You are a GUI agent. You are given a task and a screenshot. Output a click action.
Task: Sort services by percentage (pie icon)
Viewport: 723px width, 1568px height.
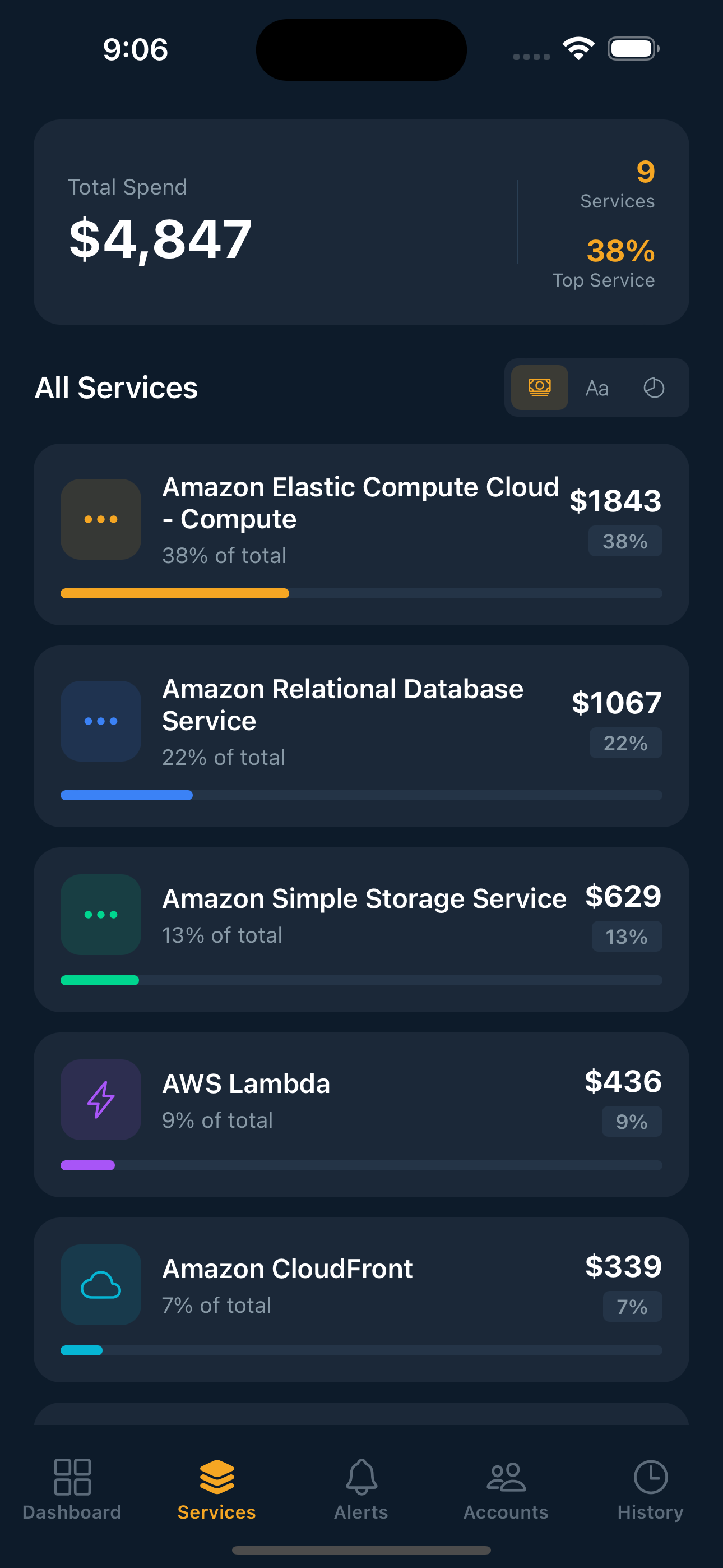tap(654, 388)
